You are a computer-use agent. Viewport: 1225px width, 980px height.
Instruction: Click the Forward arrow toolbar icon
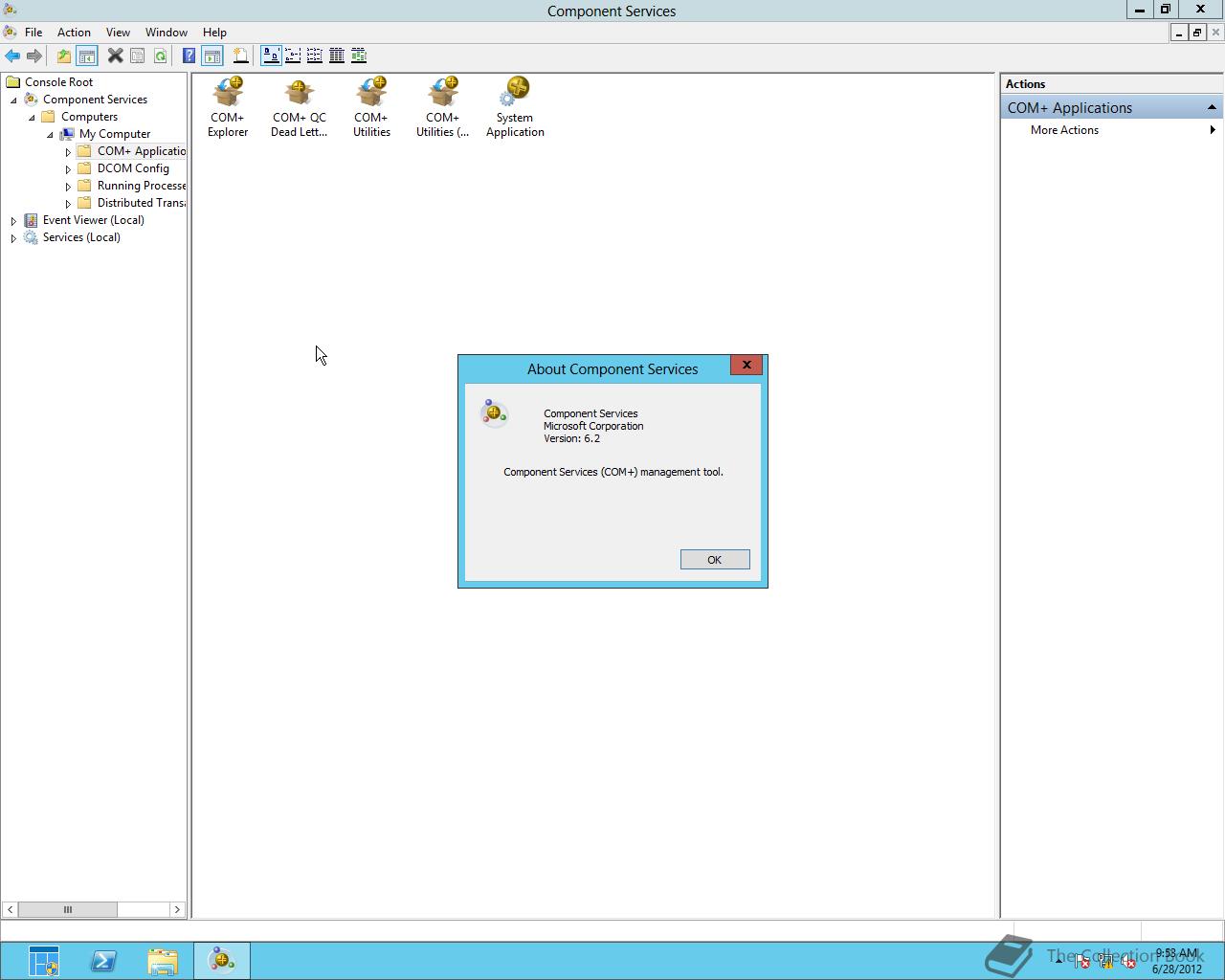[33, 56]
